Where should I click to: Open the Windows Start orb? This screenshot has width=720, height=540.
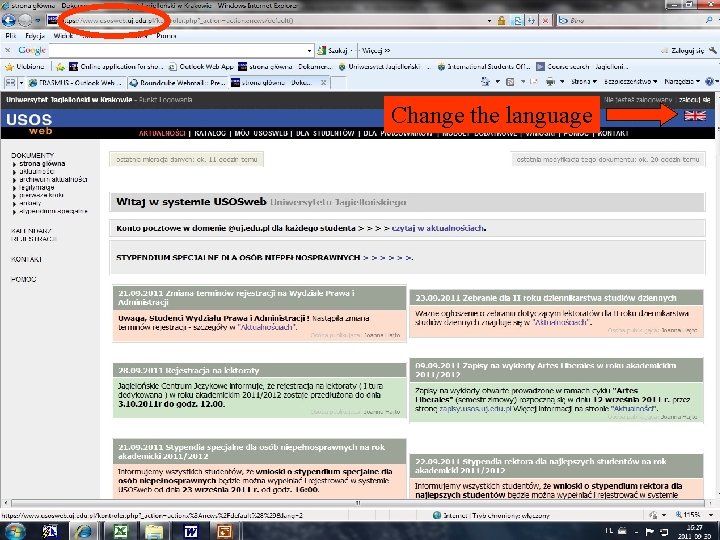[15, 531]
